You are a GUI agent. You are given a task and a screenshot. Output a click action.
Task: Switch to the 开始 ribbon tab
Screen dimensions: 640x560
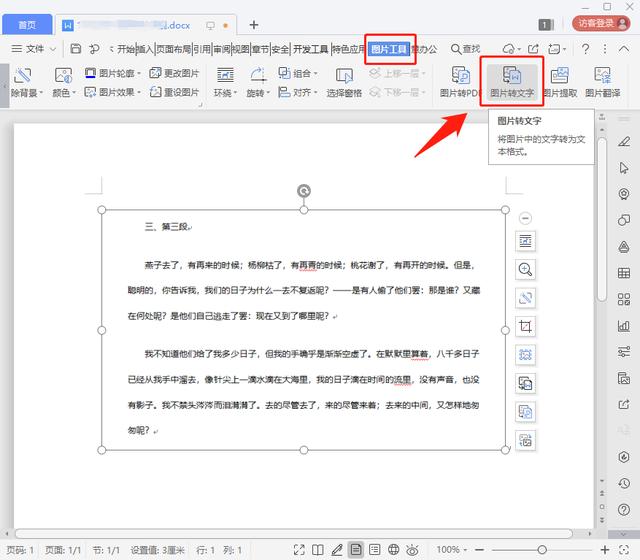(x=126, y=49)
